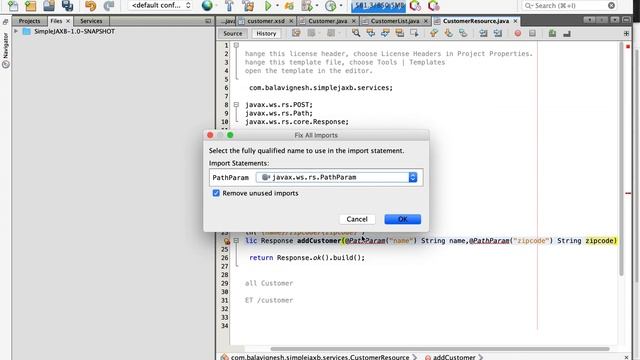This screenshot has height=360, width=640.
Task: Click the editor horizontal scrollbar
Action: coord(440,349)
